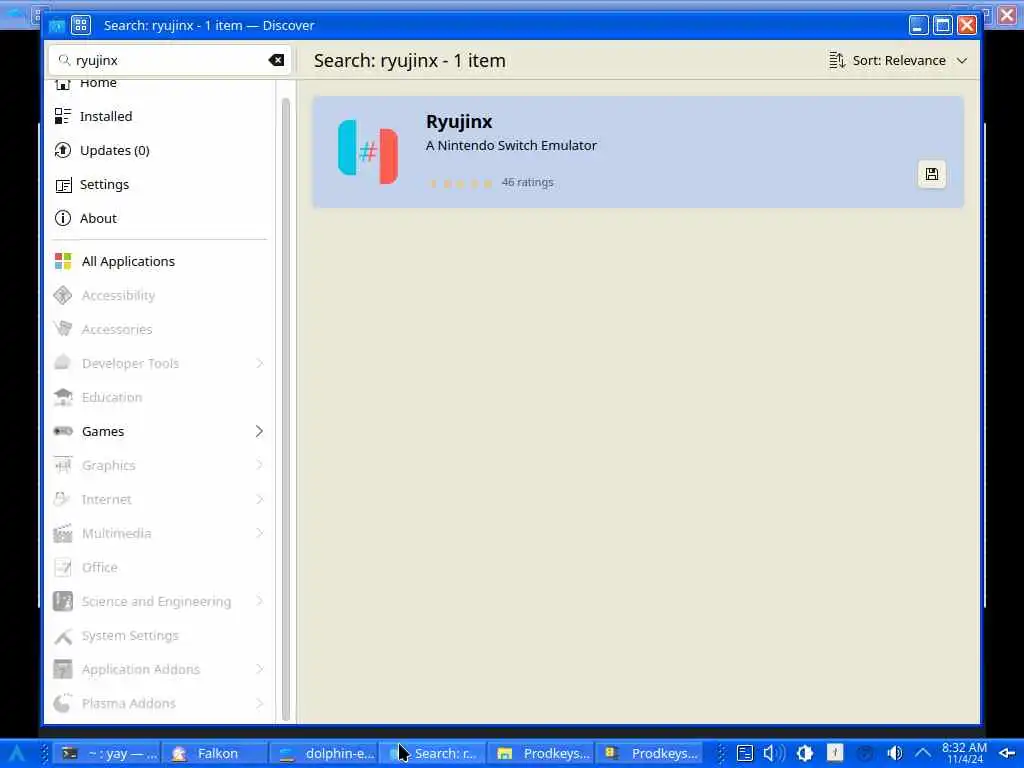This screenshot has width=1024, height=768.
Task: Select Multimedia category
Action: 159,533
